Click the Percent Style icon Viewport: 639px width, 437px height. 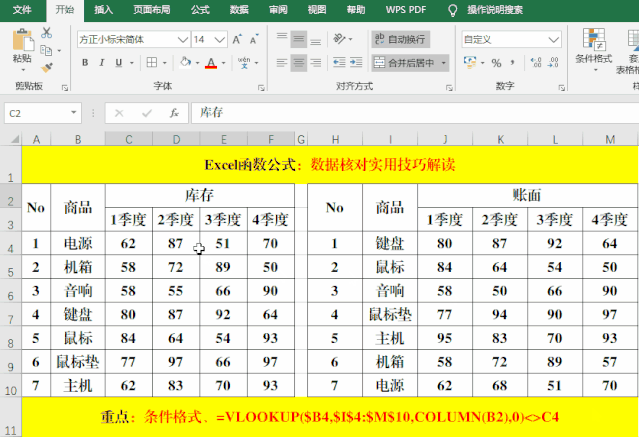point(497,62)
